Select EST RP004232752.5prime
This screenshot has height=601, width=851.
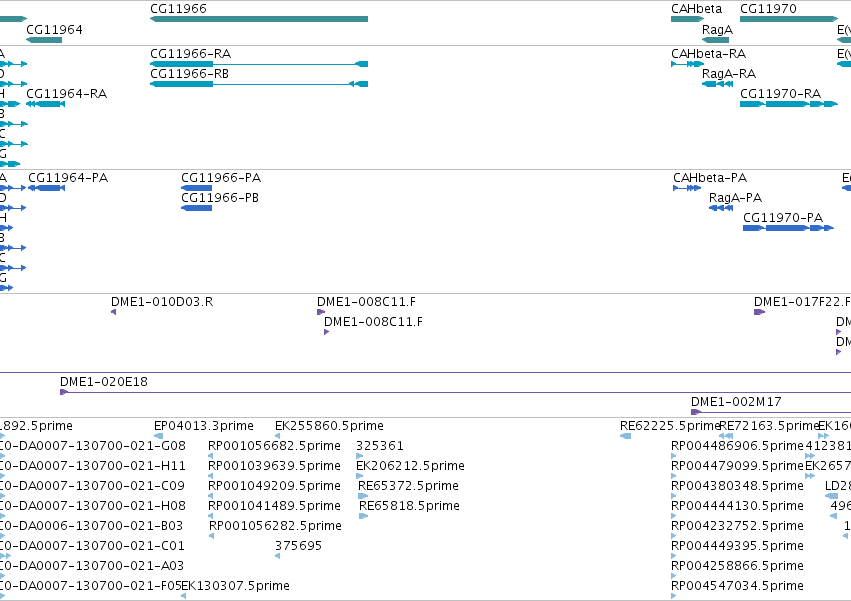(x=674, y=536)
